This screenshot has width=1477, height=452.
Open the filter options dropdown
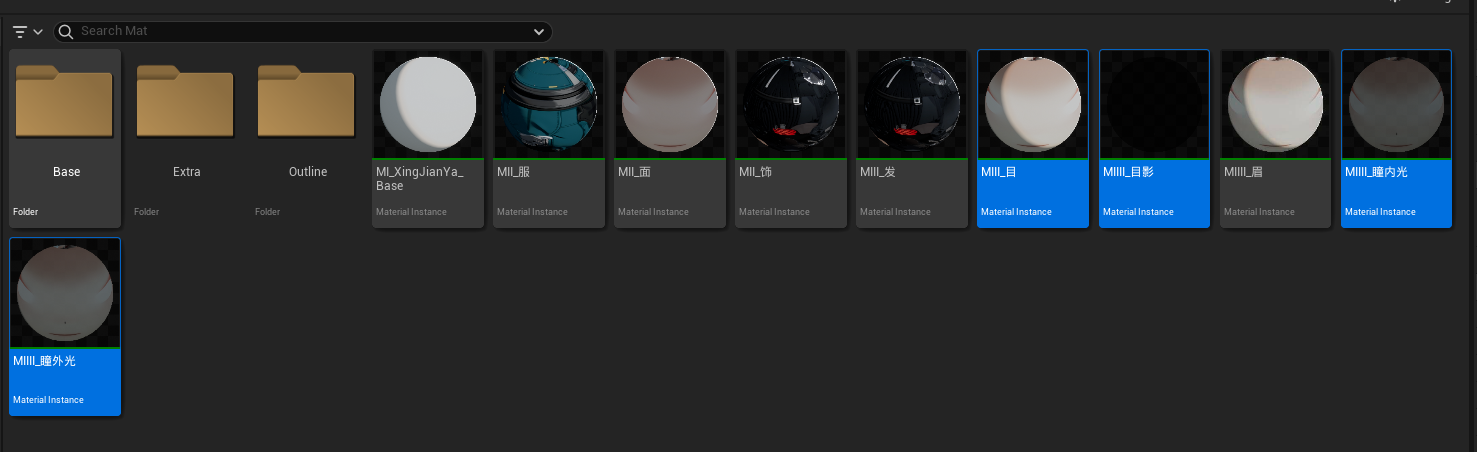[28, 32]
